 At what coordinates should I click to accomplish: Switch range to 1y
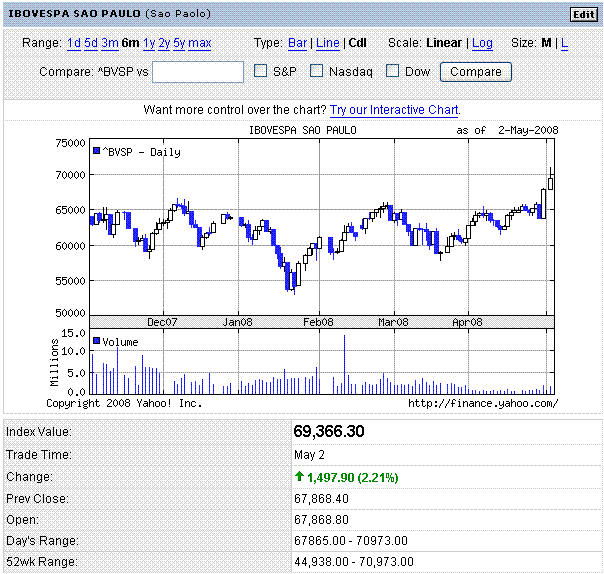(x=149, y=43)
